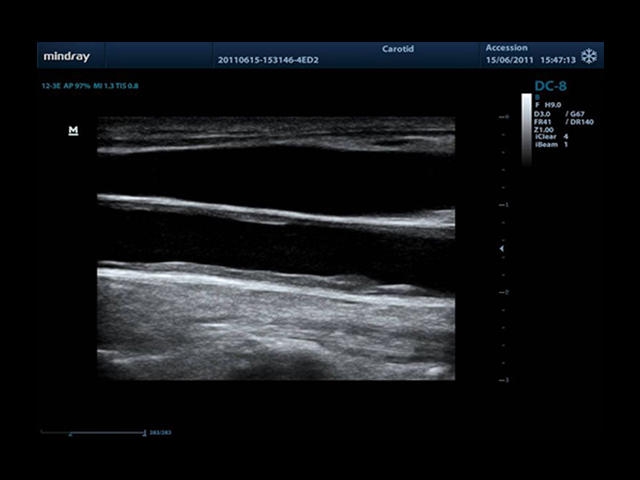Click the time 15:47:13
The width and height of the screenshot is (640, 480).
[x=556, y=60]
